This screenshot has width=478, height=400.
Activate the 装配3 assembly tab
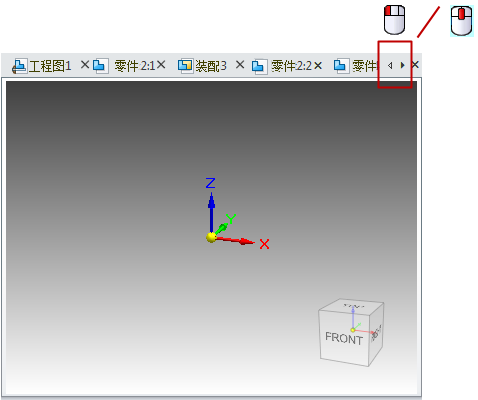click(x=202, y=66)
